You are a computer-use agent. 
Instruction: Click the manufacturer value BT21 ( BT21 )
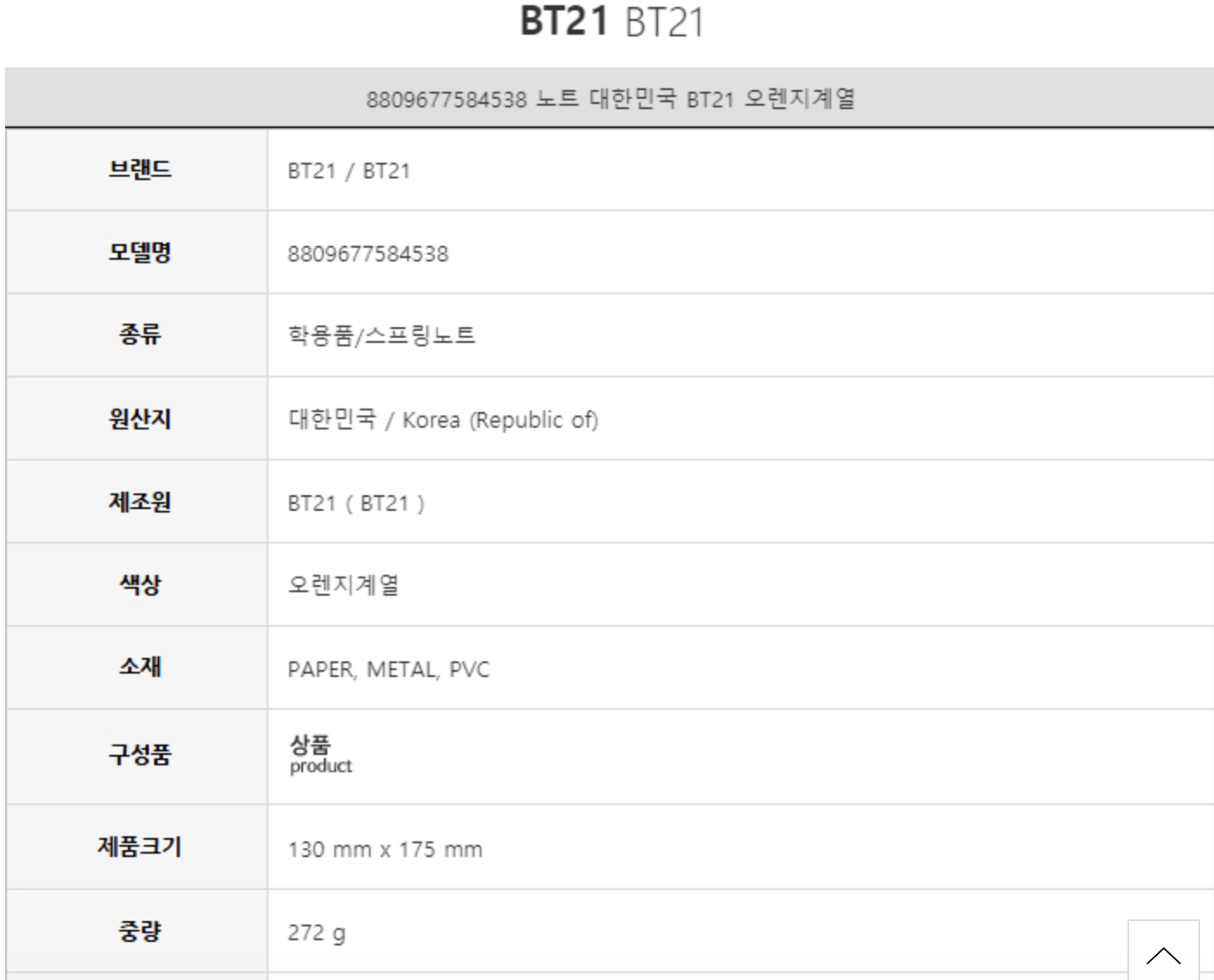[x=356, y=503]
